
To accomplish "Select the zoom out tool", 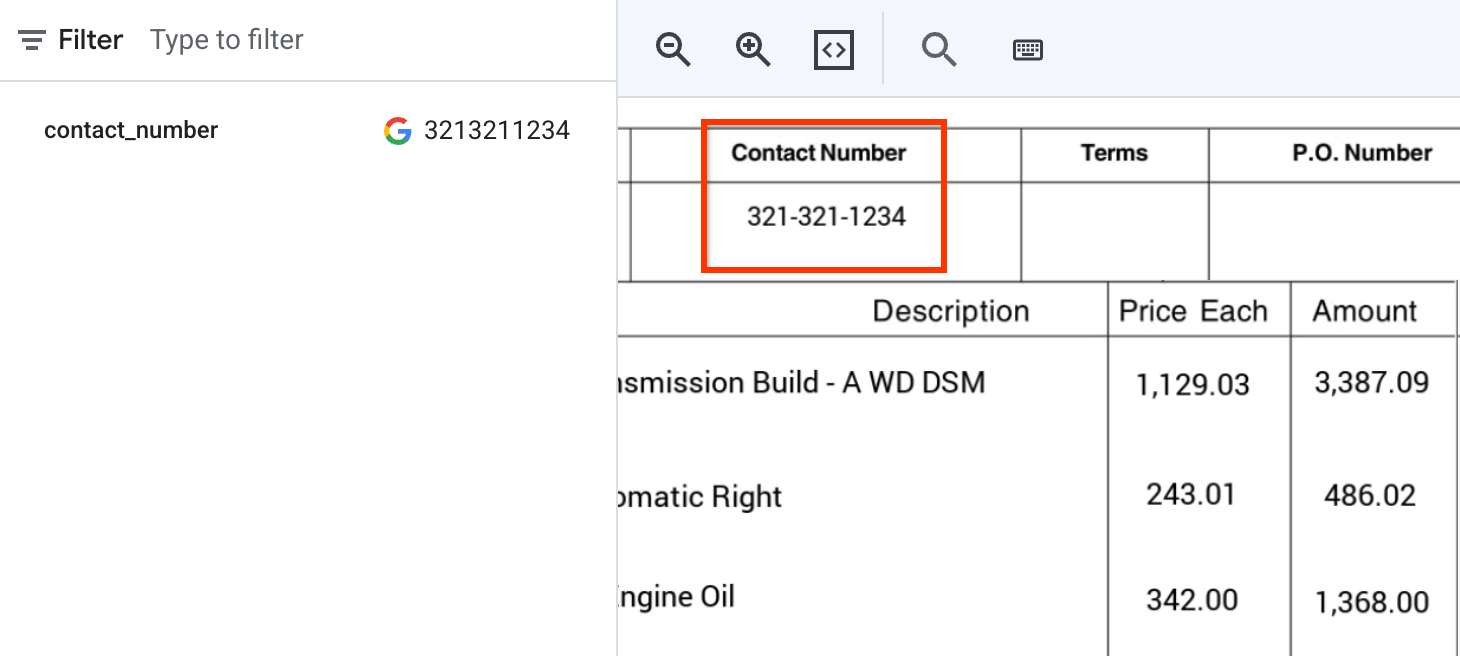I will (x=673, y=49).
